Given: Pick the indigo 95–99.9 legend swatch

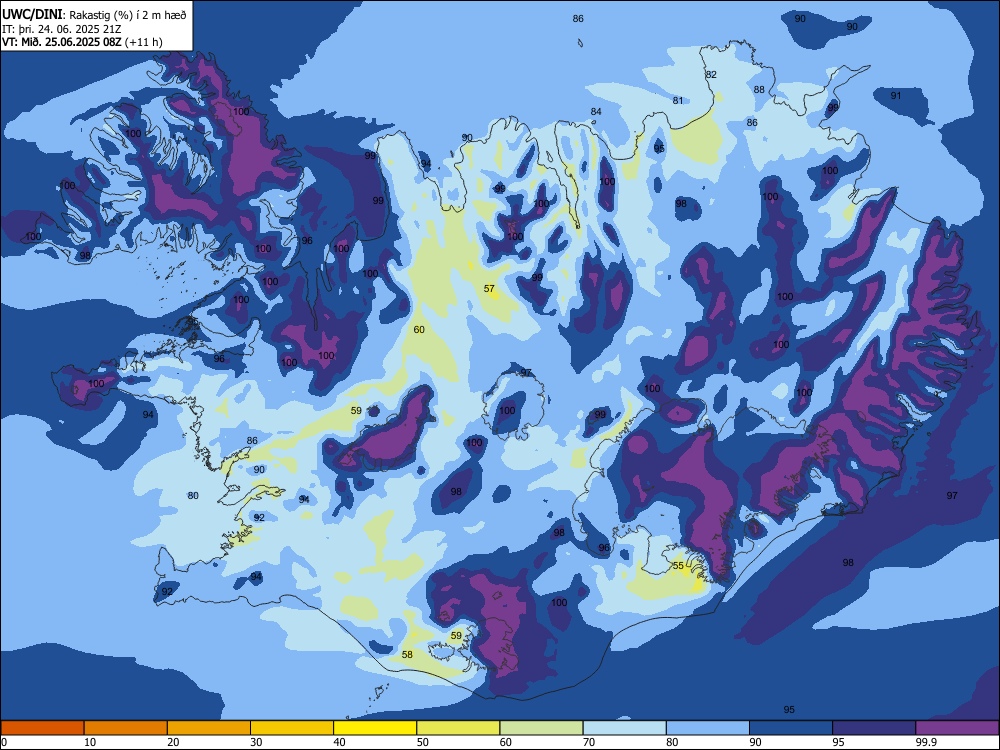Looking at the screenshot, I should pyautogui.click(x=874, y=728).
